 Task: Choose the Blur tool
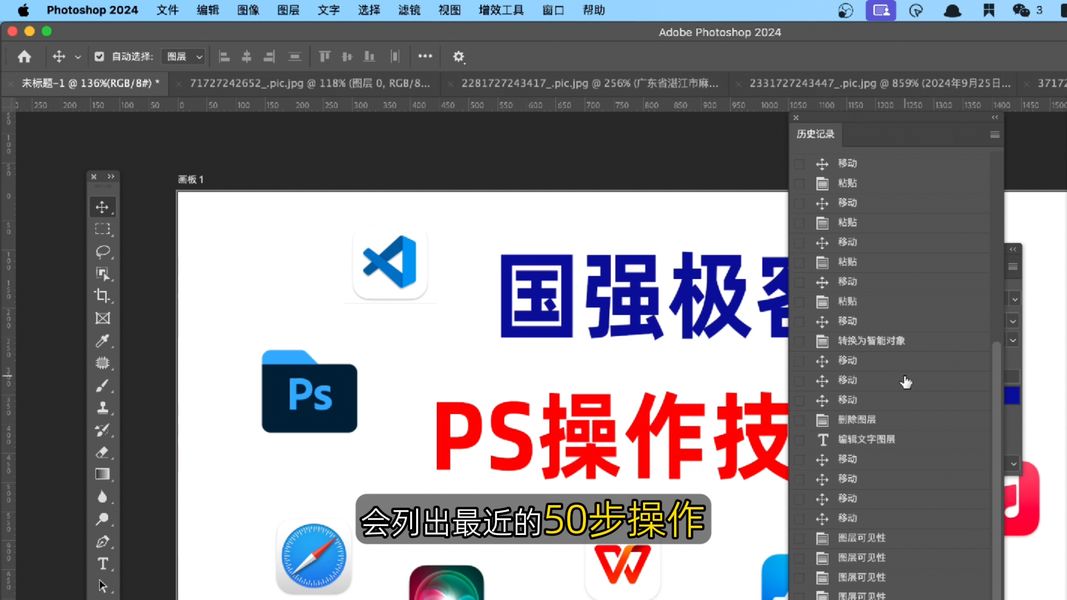(102, 497)
